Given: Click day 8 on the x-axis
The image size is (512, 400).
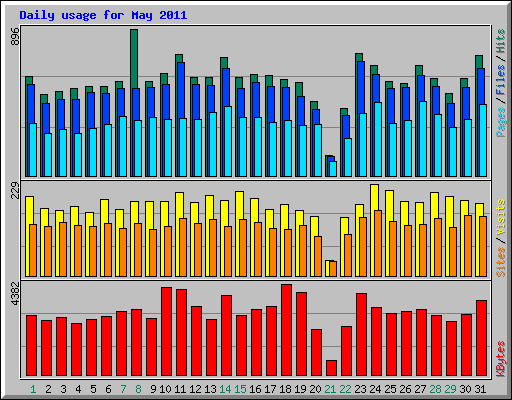Looking at the screenshot, I should tap(138, 389).
